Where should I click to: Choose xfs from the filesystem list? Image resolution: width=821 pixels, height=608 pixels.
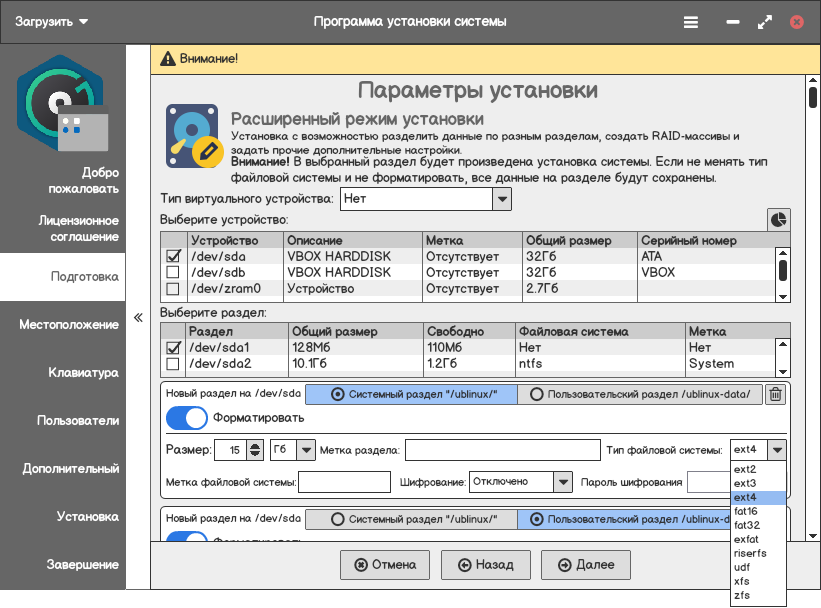[x=741, y=581]
